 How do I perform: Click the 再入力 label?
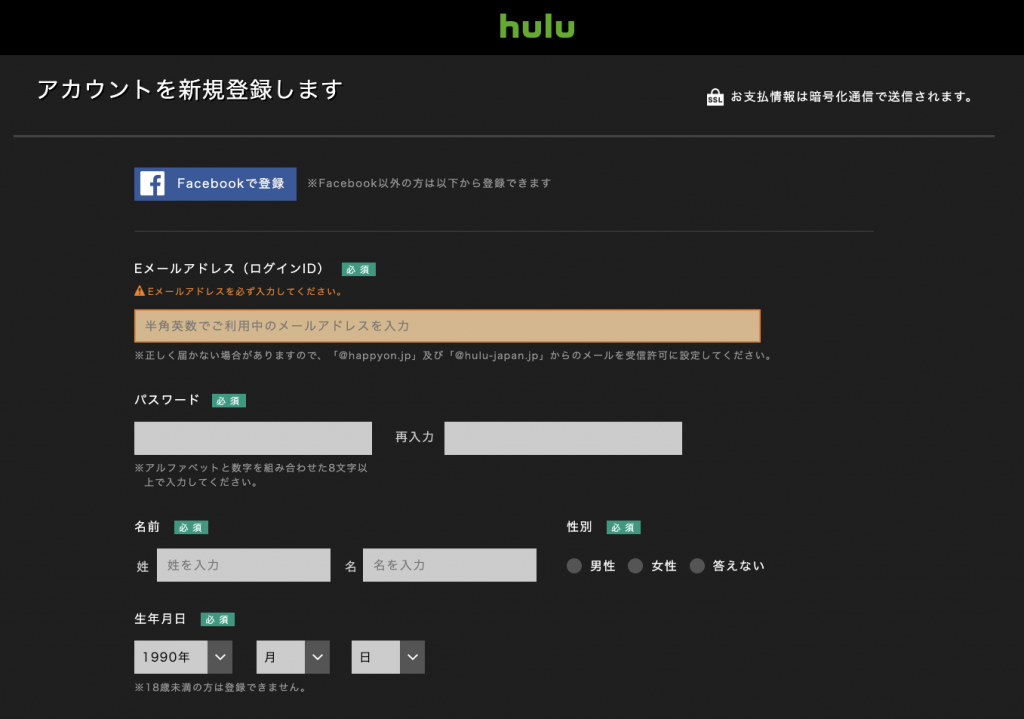click(415, 437)
